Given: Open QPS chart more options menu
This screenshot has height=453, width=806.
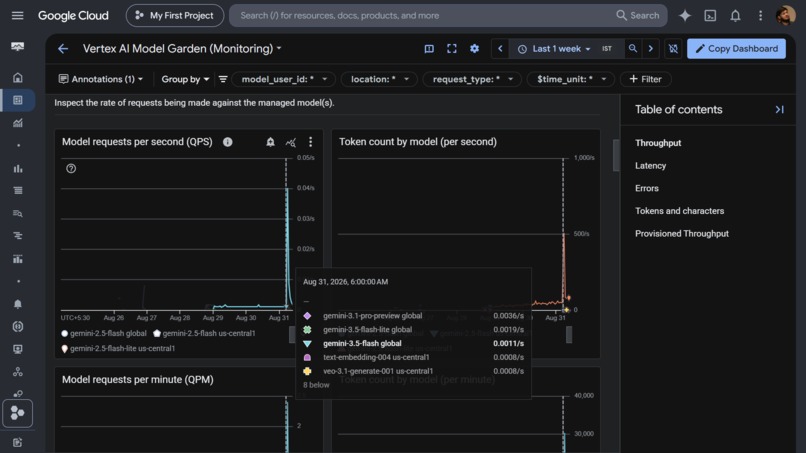Looking at the screenshot, I should click(x=310, y=142).
